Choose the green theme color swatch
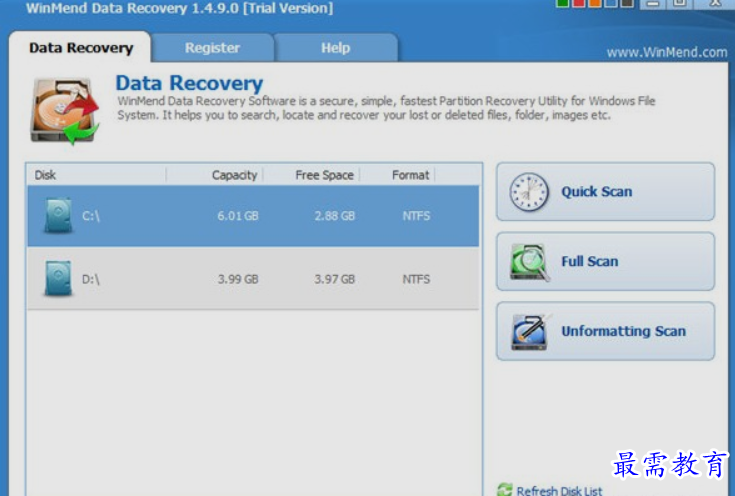The height and width of the screenshot is (496, 735). (x=562, y=3)
